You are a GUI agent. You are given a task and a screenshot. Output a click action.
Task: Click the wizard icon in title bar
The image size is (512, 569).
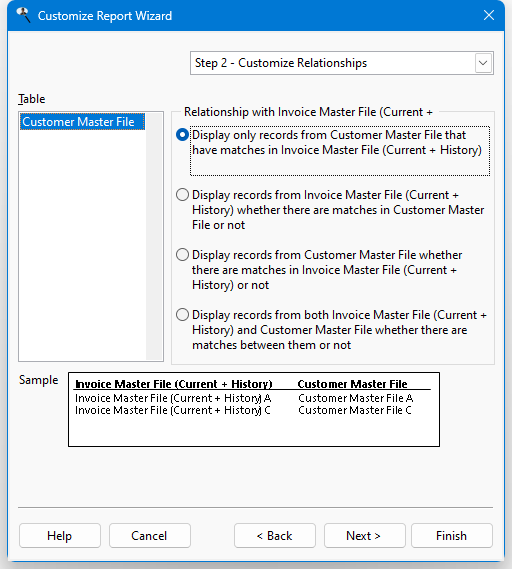pyautogui.click(x=24, y=15)
